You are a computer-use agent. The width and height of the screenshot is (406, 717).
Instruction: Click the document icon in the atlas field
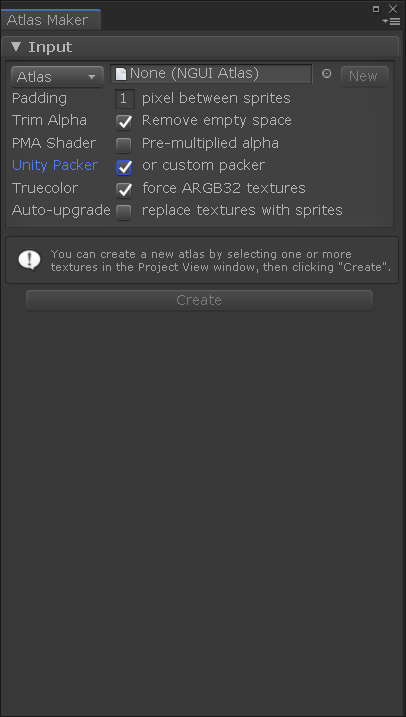click(121, 74)
